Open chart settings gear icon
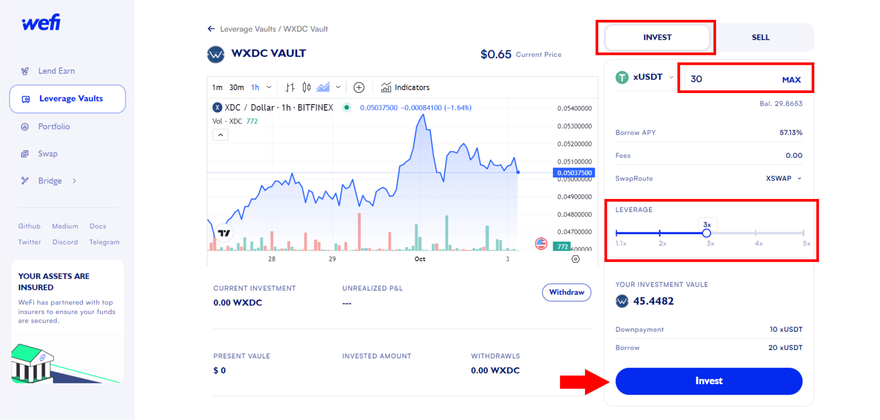The image size is (880, 420). pyautogui.click(x=575, y=259)
